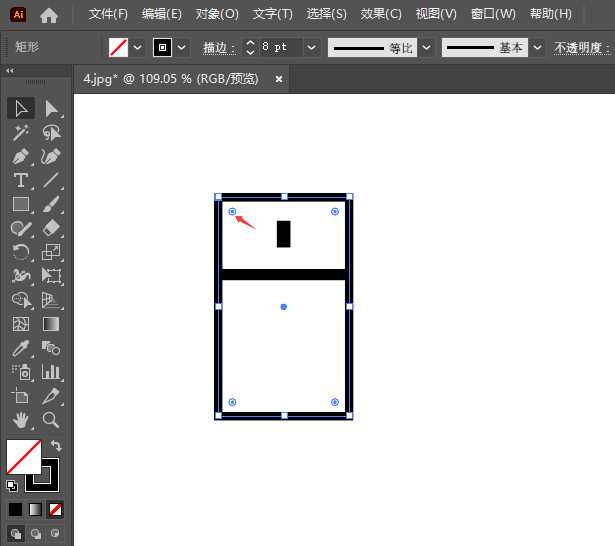Open the 效果(C) menu
The height and width of the screenshot is (546, 615).
click(381, 15)
